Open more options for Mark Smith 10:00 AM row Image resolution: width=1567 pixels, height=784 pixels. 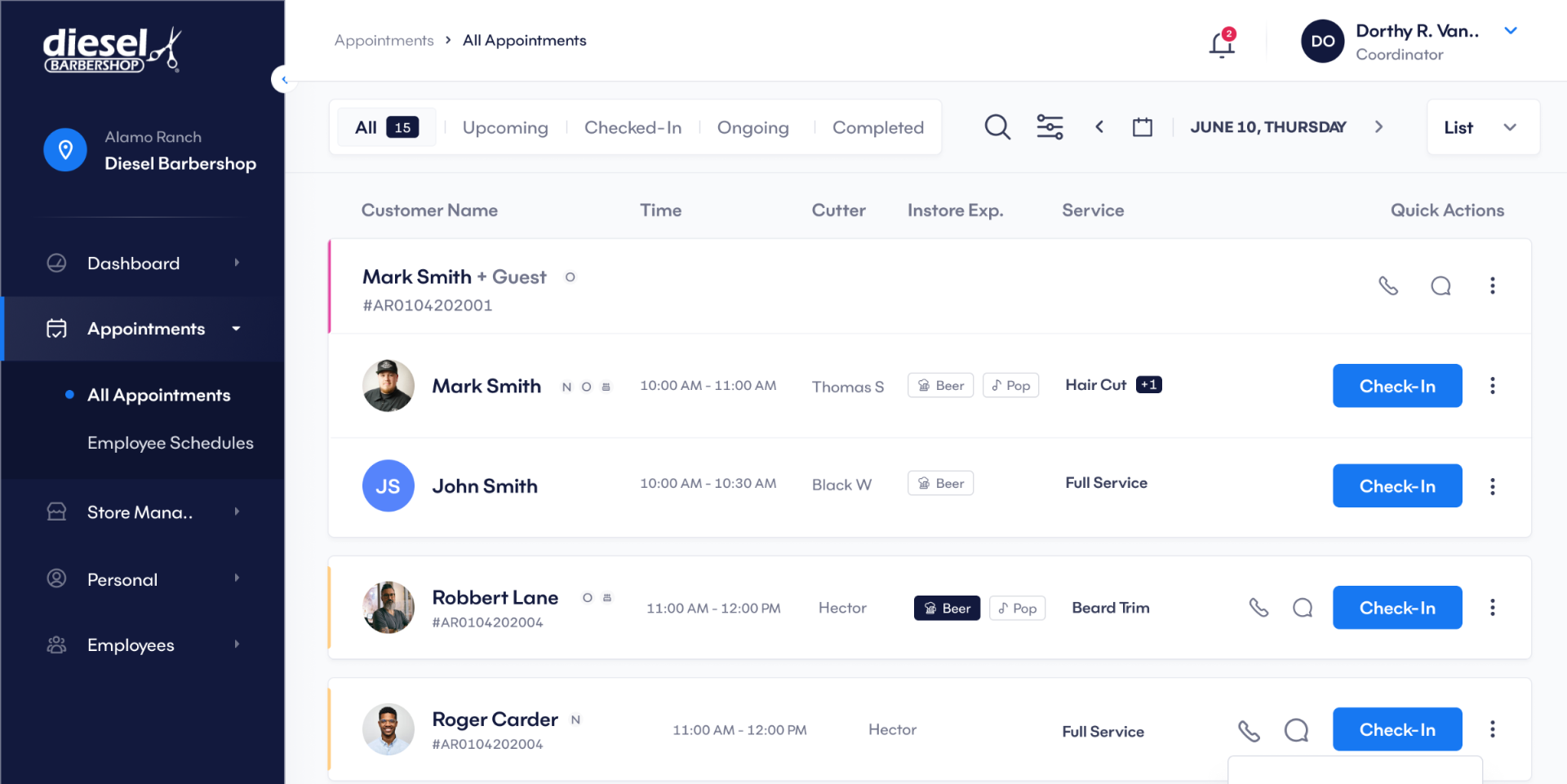(x=1493, y=386)
